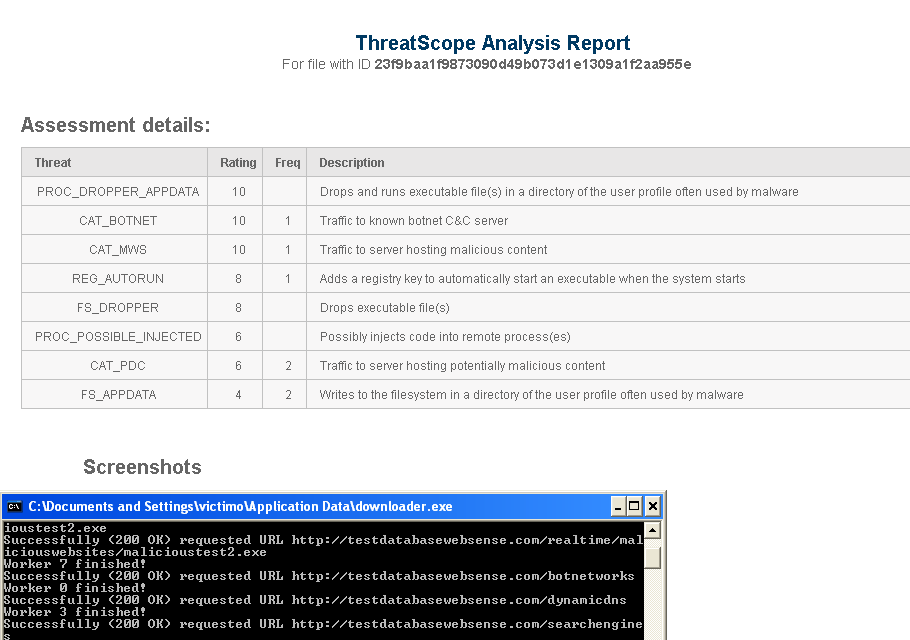
Task: Close the downloader.exe console window
Action: (x=652, y=507)
